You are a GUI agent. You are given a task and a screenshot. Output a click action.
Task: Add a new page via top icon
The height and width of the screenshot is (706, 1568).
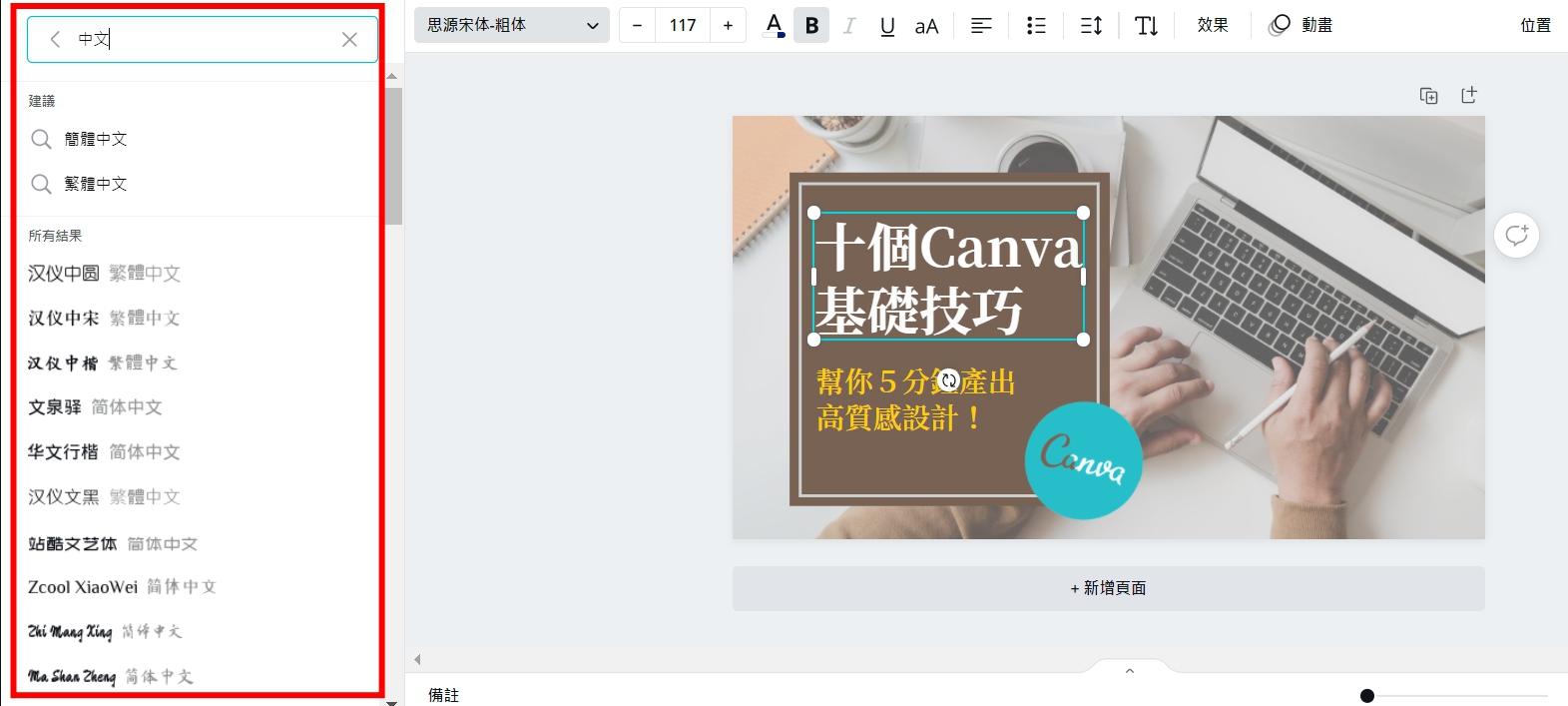point(1468,95)
